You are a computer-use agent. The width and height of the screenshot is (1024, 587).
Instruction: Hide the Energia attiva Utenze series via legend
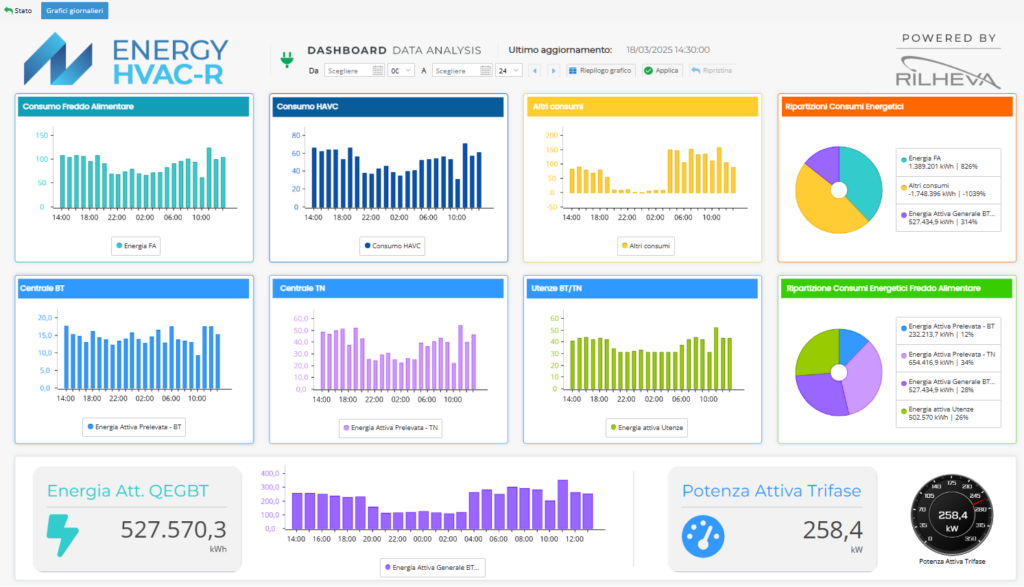click(x=645, y=428)
